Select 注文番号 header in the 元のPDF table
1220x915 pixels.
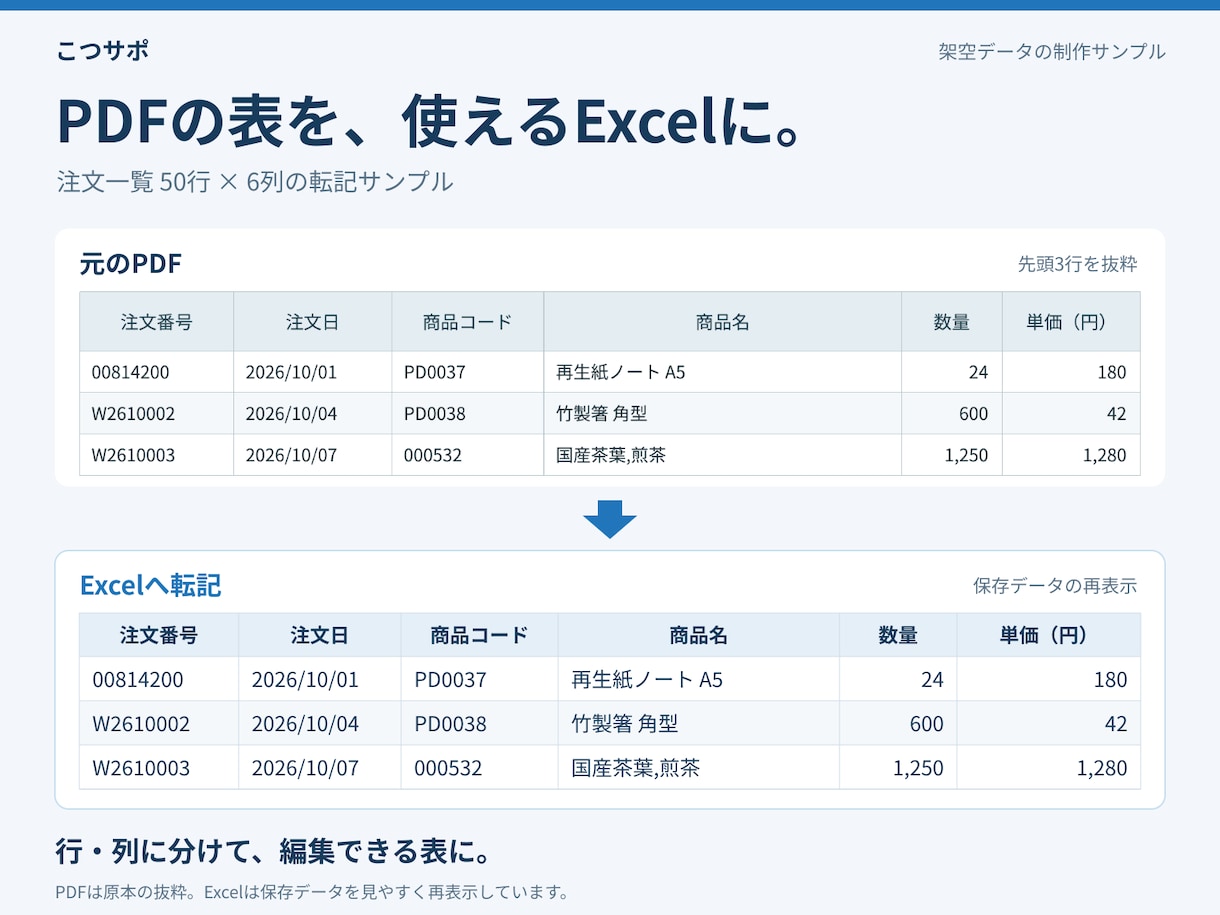[x=157, y=322]
